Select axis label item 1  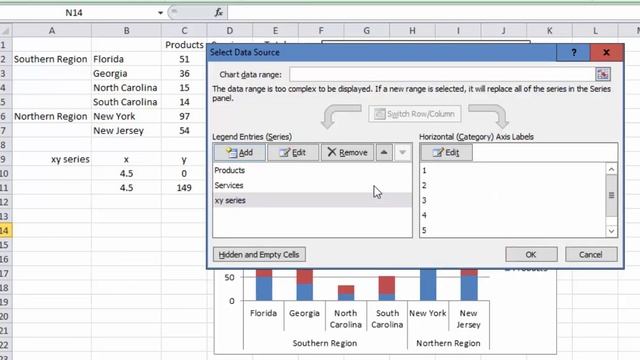[513, 170]
